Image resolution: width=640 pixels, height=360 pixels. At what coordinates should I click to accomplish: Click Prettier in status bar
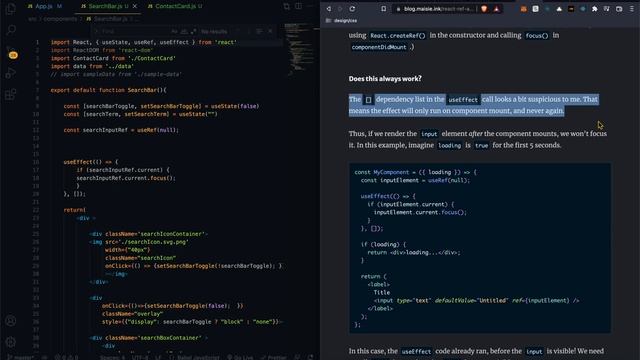tap(273, 357)
